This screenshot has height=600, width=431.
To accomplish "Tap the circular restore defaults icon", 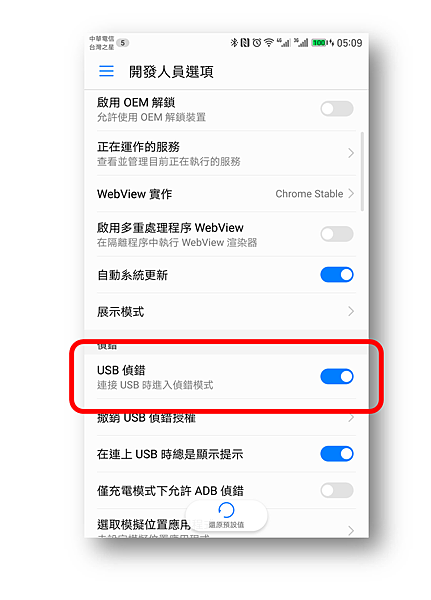I will 226,510.
